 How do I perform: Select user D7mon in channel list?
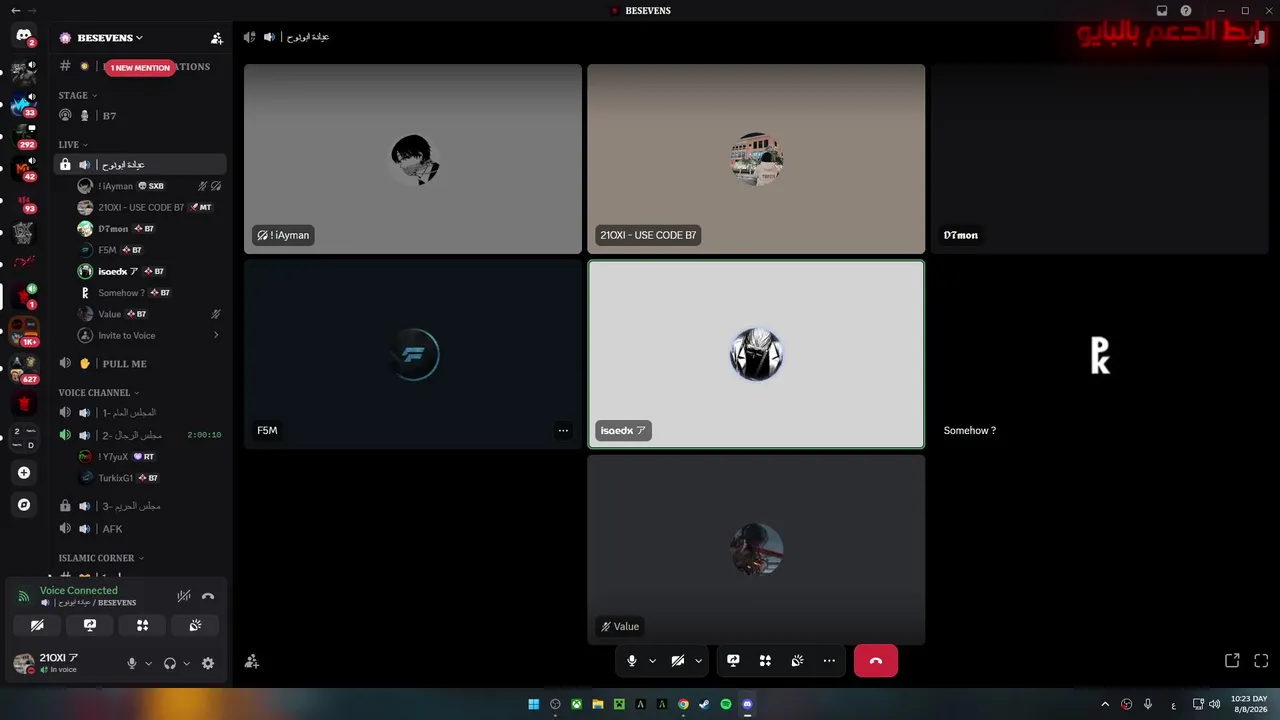pyautogui.click(x=150, y=229)
